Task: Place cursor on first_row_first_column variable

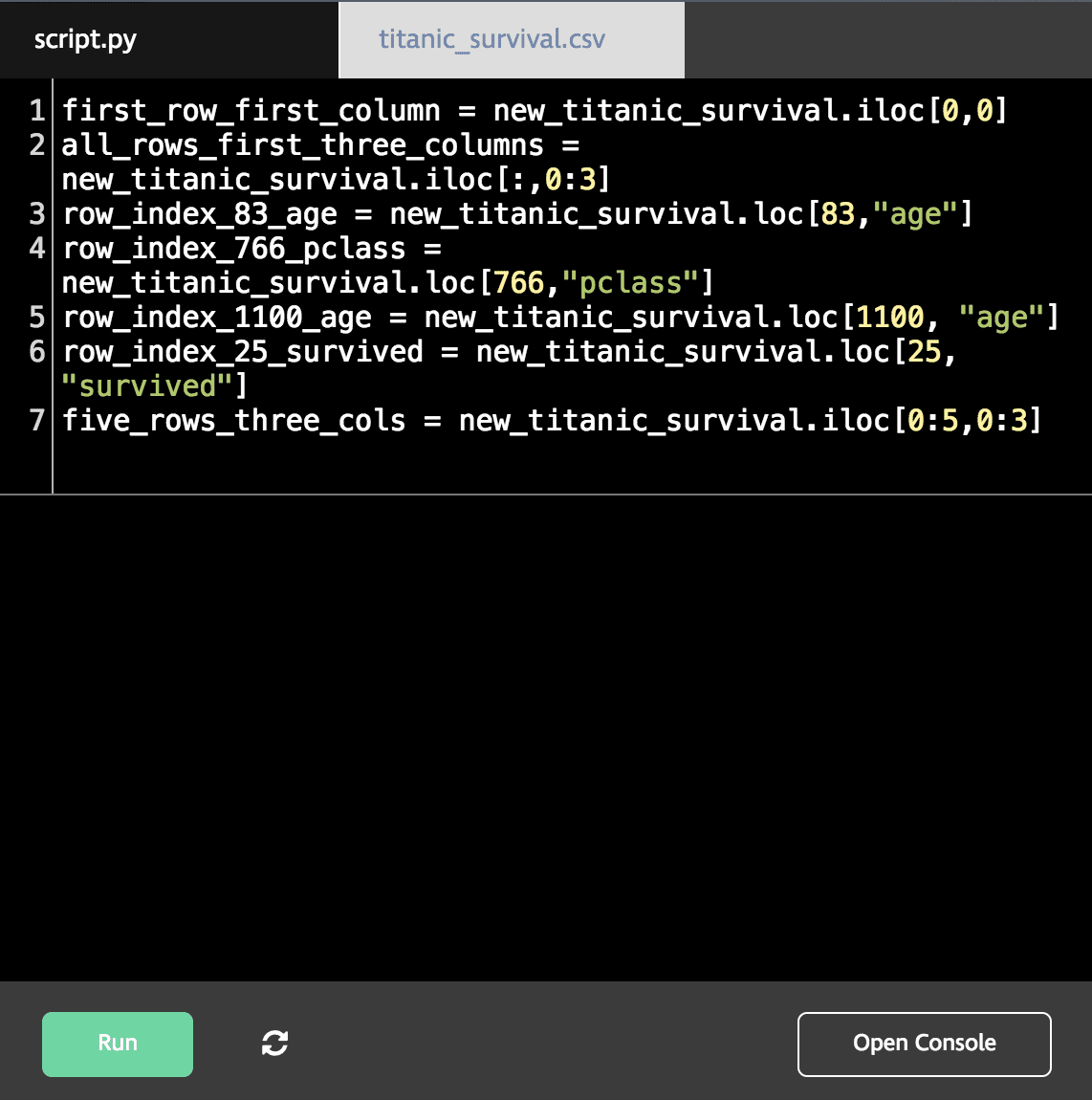Action: pyautogui.click(x=251, y=111)
